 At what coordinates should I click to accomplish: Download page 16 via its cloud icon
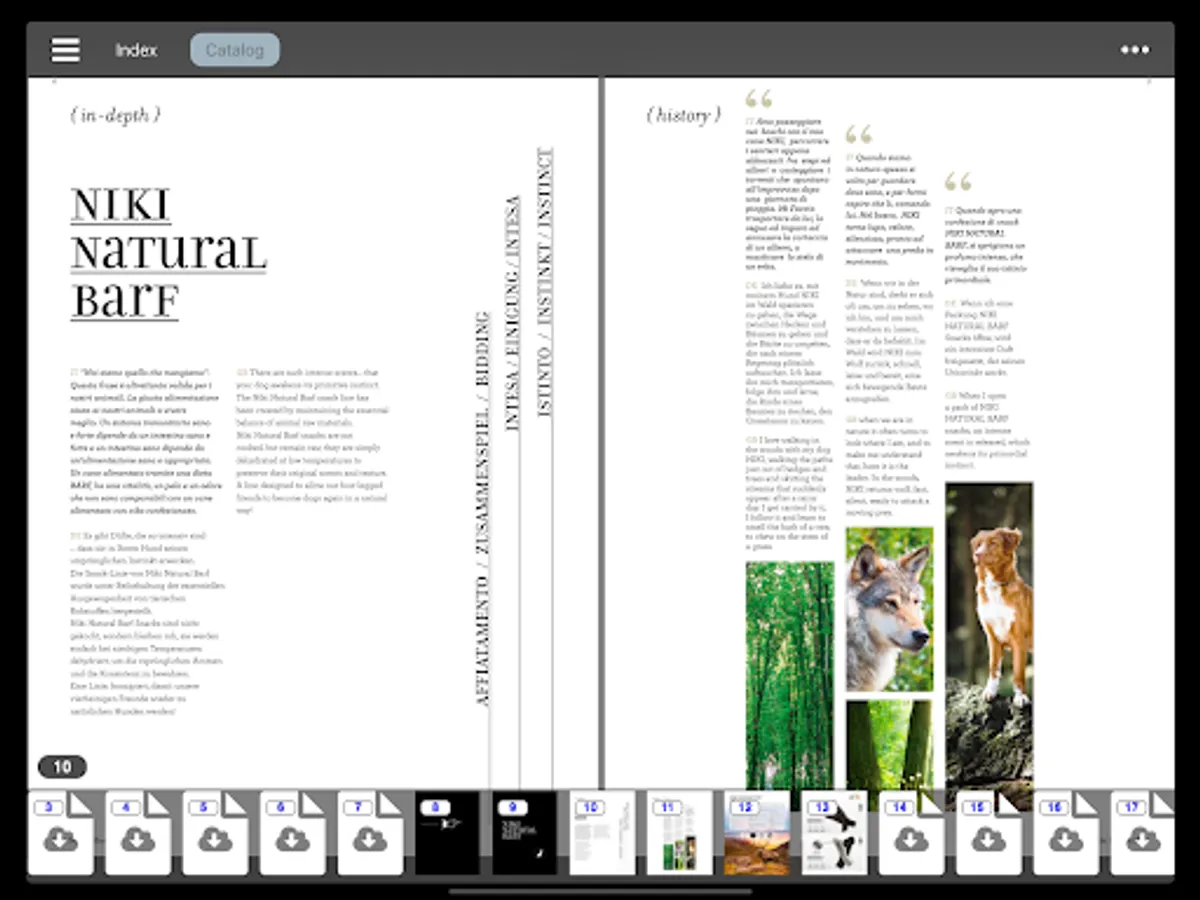(1065, 841)
